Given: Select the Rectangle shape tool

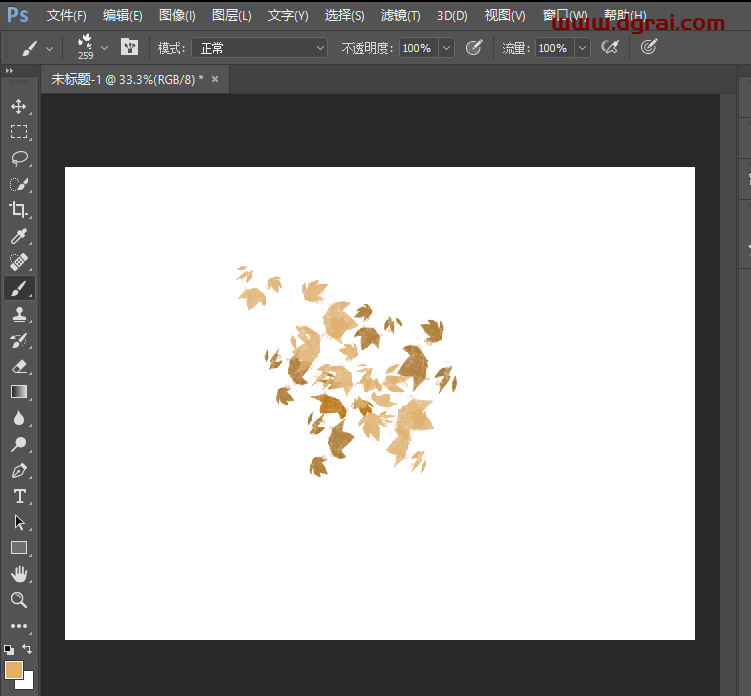Looking at the screenshot, I should click(x=19, y=548).
